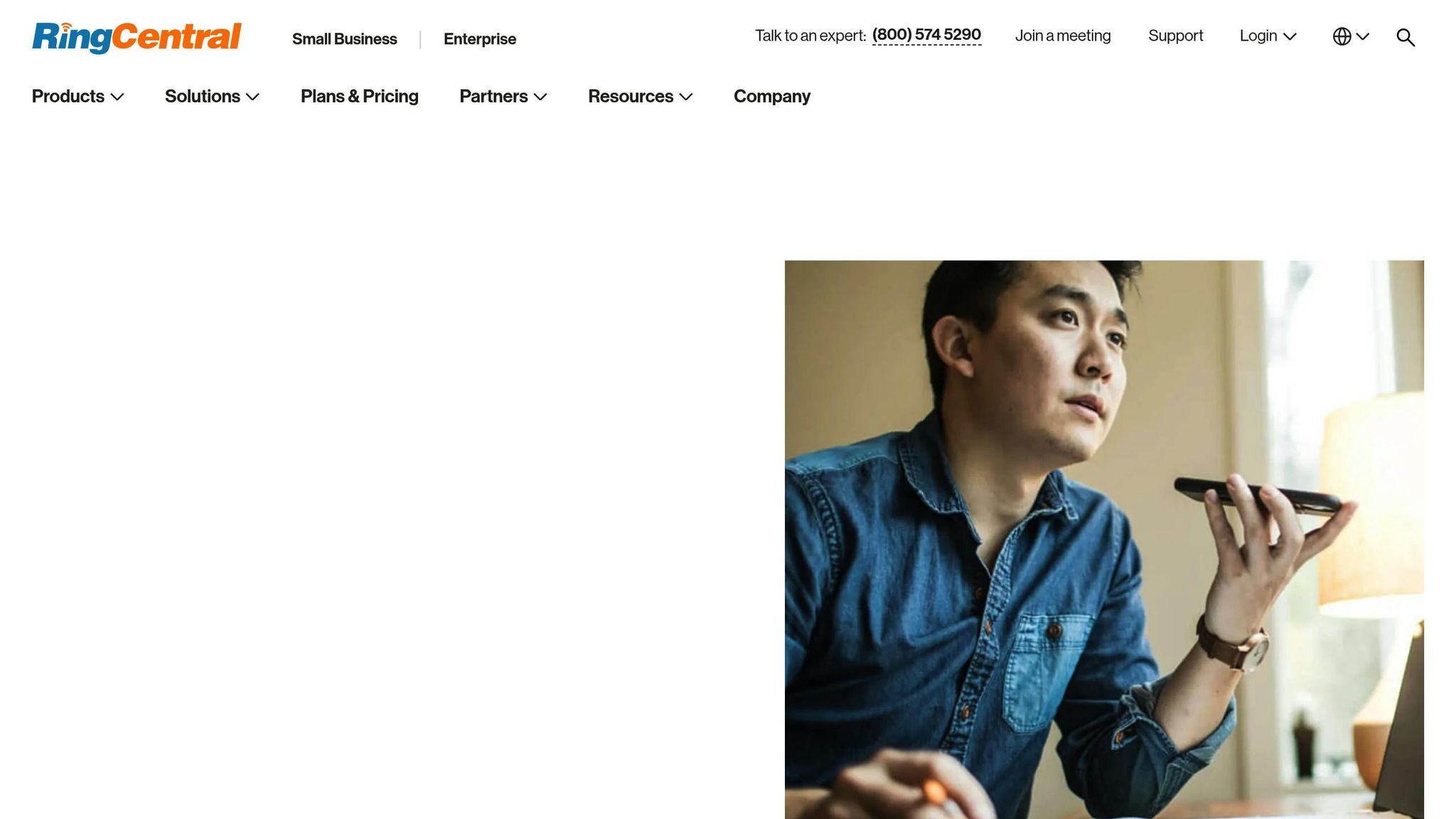The height and width of the screenshot is (819, 1456).
Task: Visit the Support link
Action: click(x=1176, y=36)
